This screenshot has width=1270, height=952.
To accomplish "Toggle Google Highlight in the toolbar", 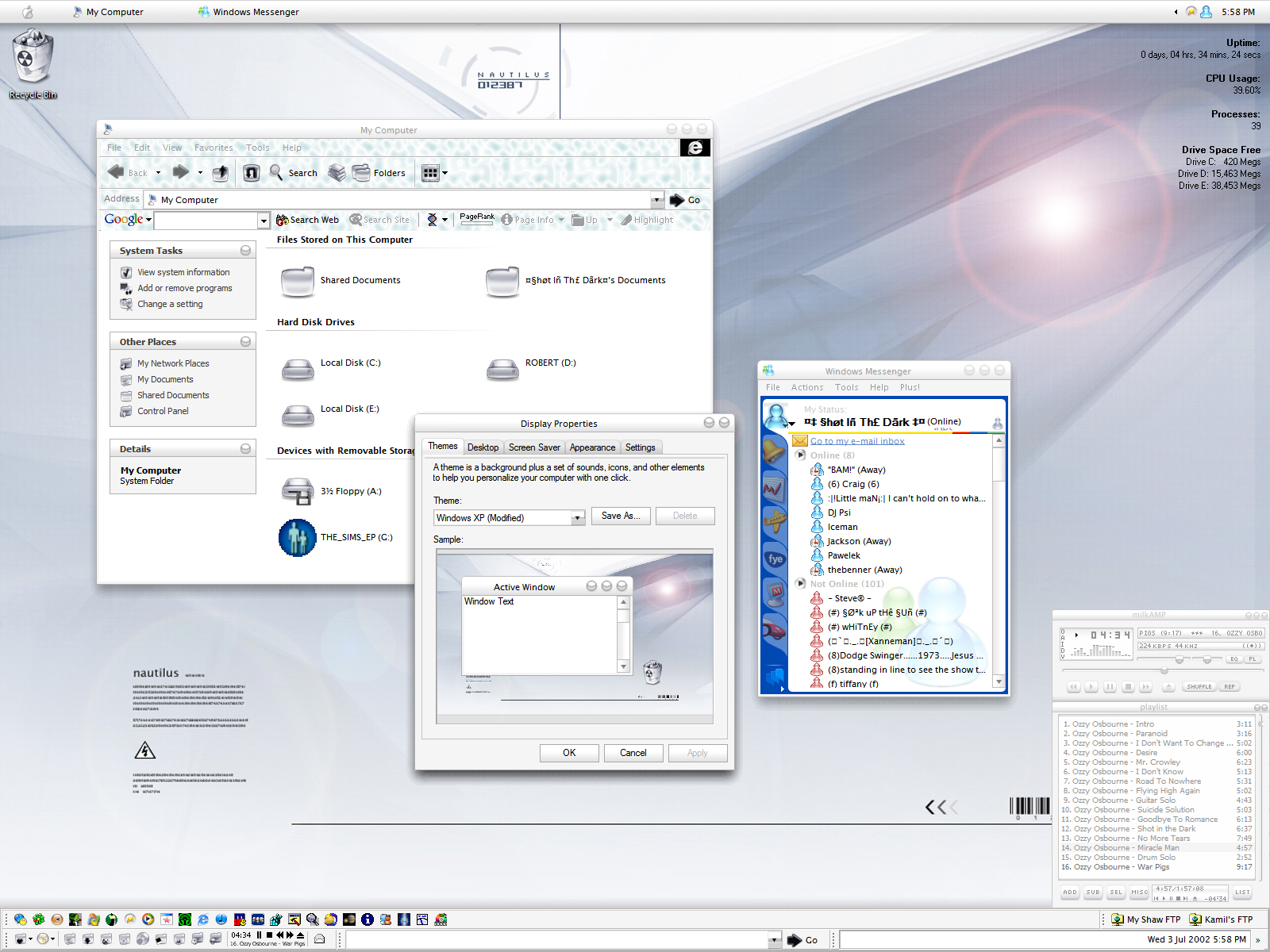I will tap(647, 220).
